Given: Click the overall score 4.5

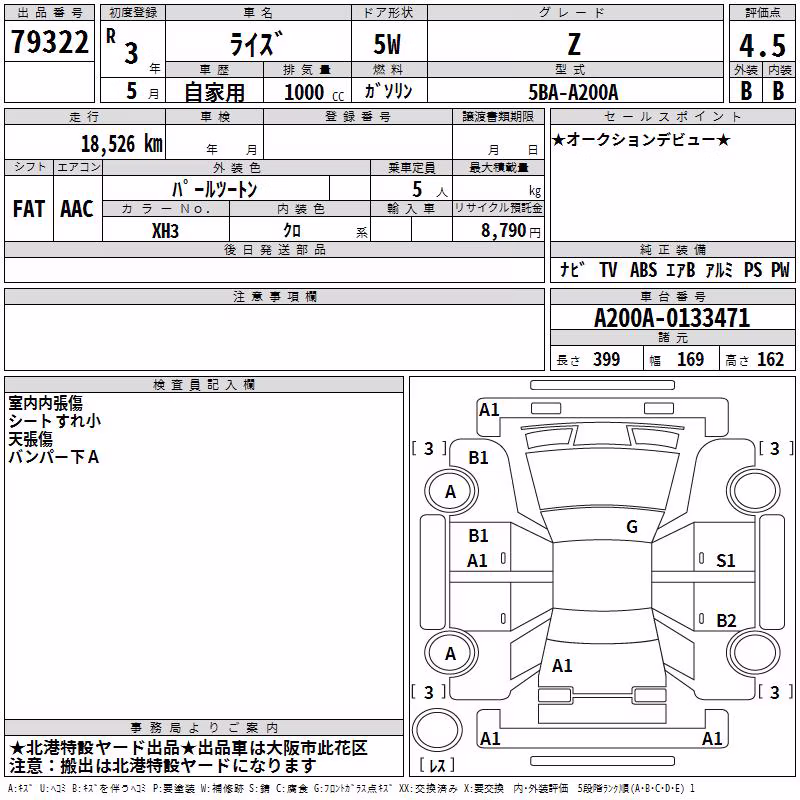Looking at the screenshot, I should pyautogui.click(x=762, y=45).
